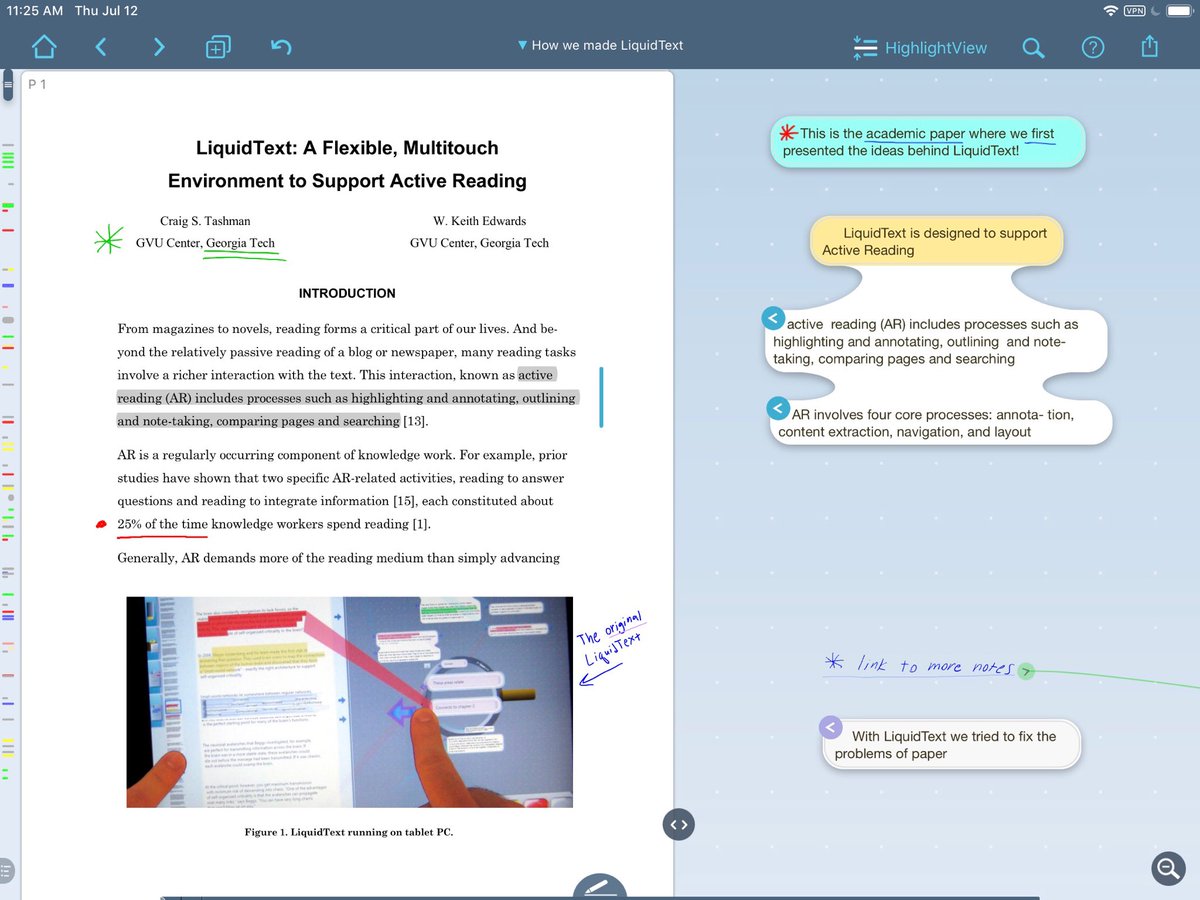Tap the back navigation arrow
Screen dimensions: 1200x900
[x=100, y=46]
